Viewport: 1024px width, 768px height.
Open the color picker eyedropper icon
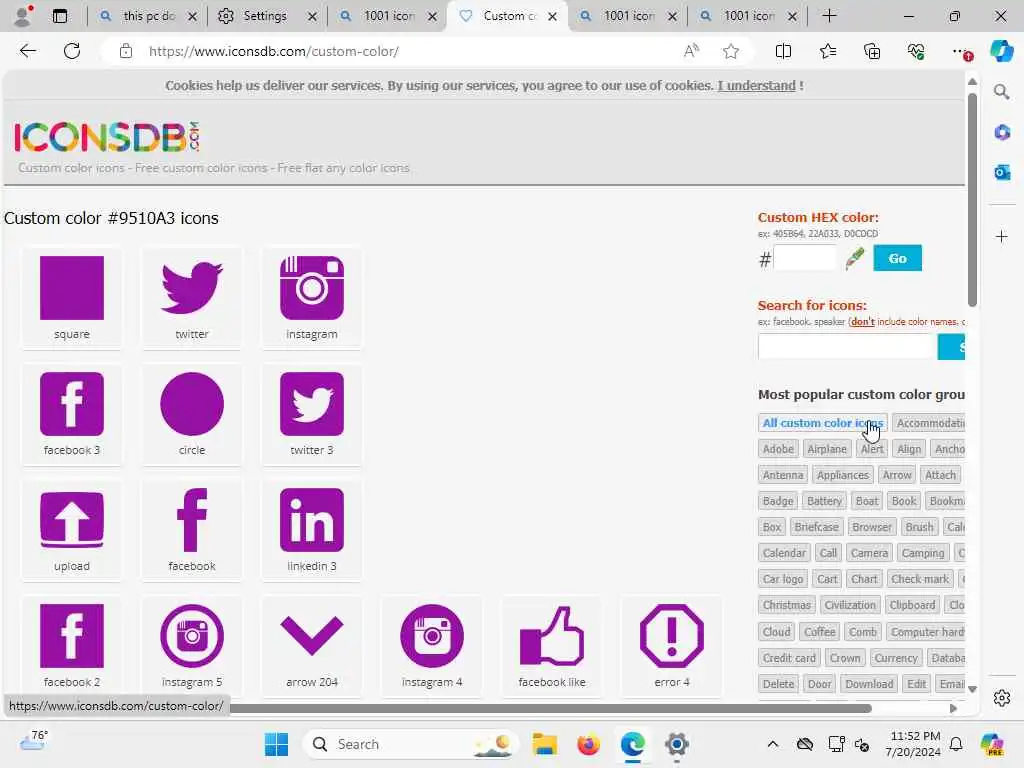(x=855, y=259)
